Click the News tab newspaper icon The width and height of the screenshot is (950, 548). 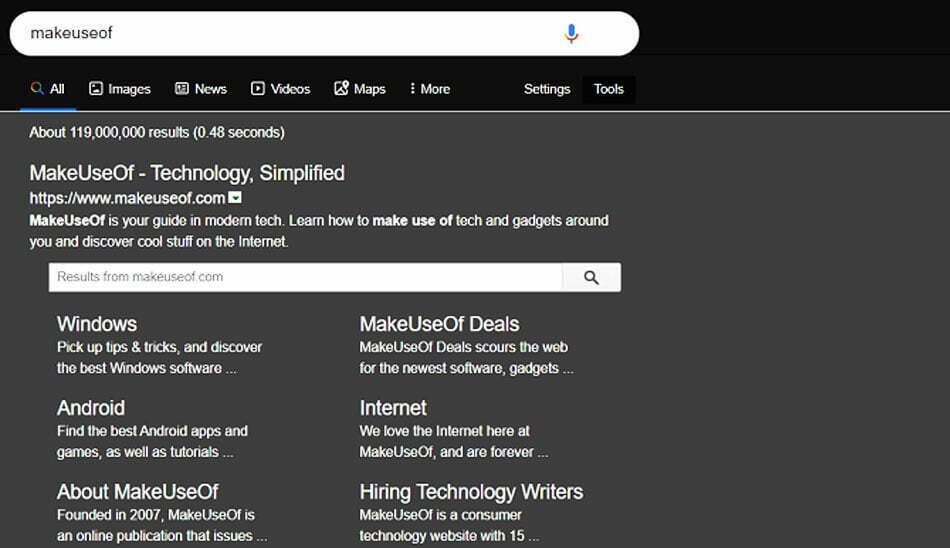[182, 89]
